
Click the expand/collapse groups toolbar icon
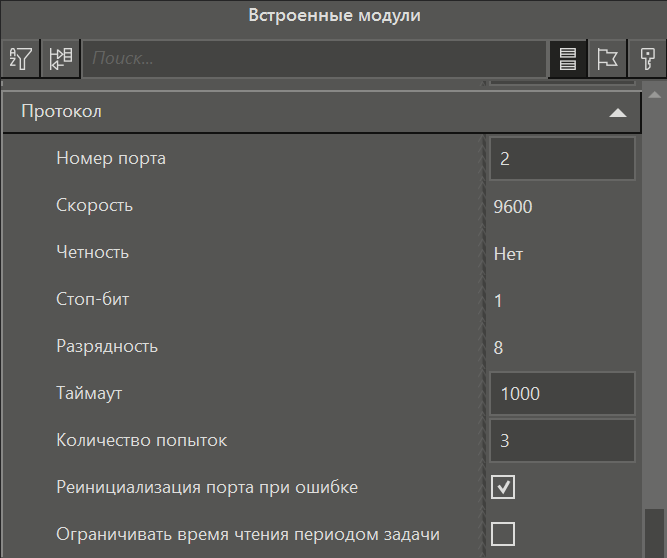click(60, 58)
